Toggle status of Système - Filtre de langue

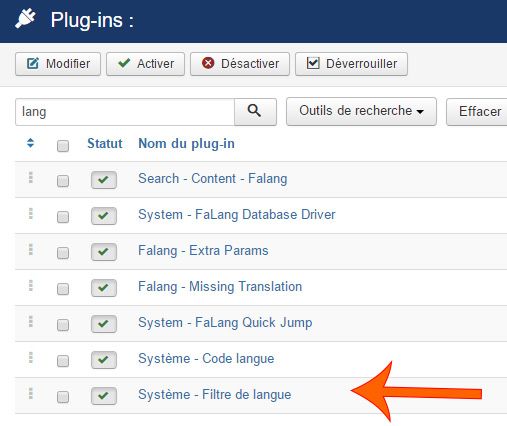[104, 396]
